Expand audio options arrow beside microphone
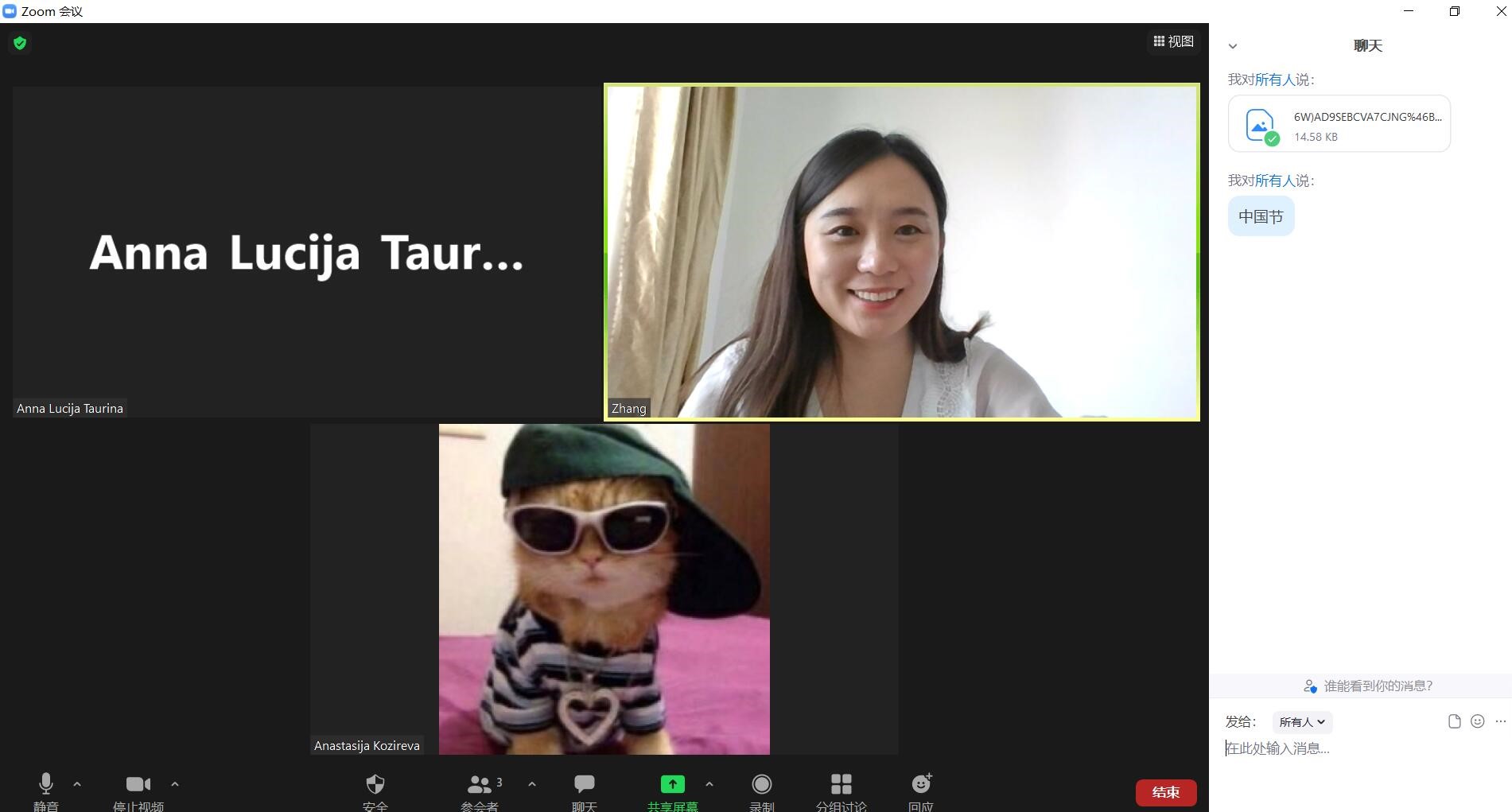Viewport: 1512px width, 812px height. tap(77, 784)
